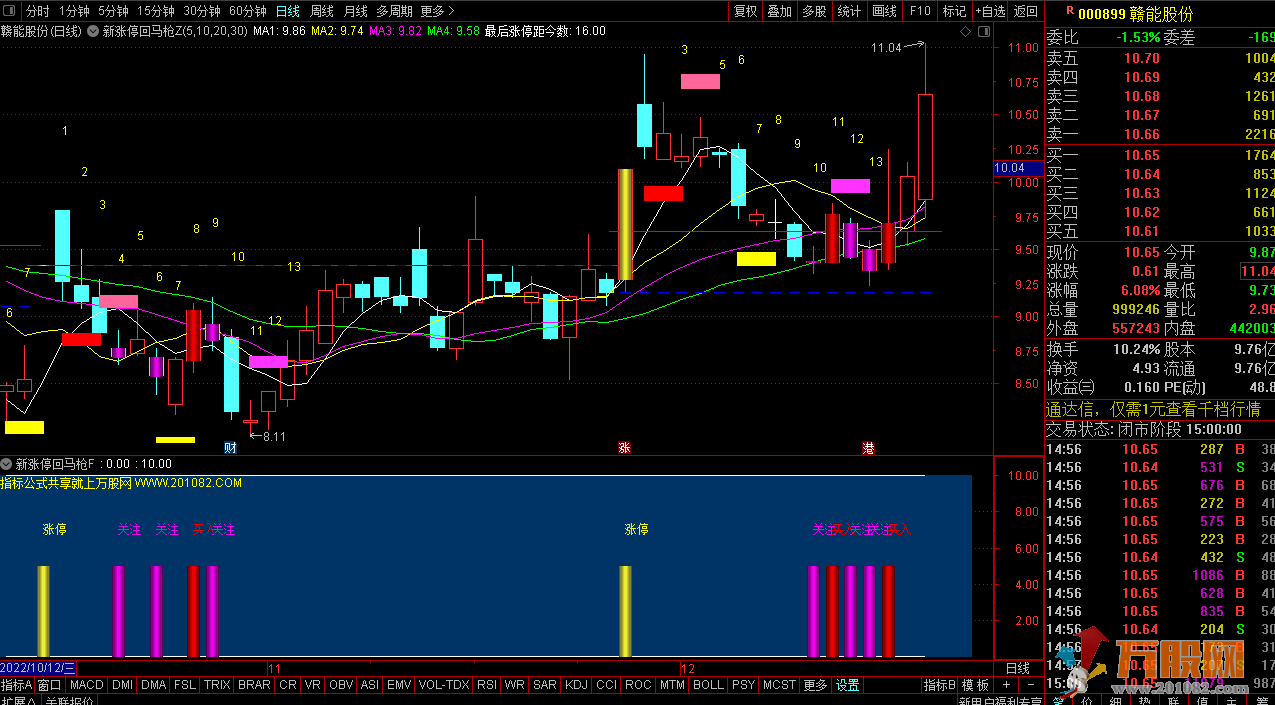Switch to MTM indicator
The image size is (1275, 705).
coord(672,685)
